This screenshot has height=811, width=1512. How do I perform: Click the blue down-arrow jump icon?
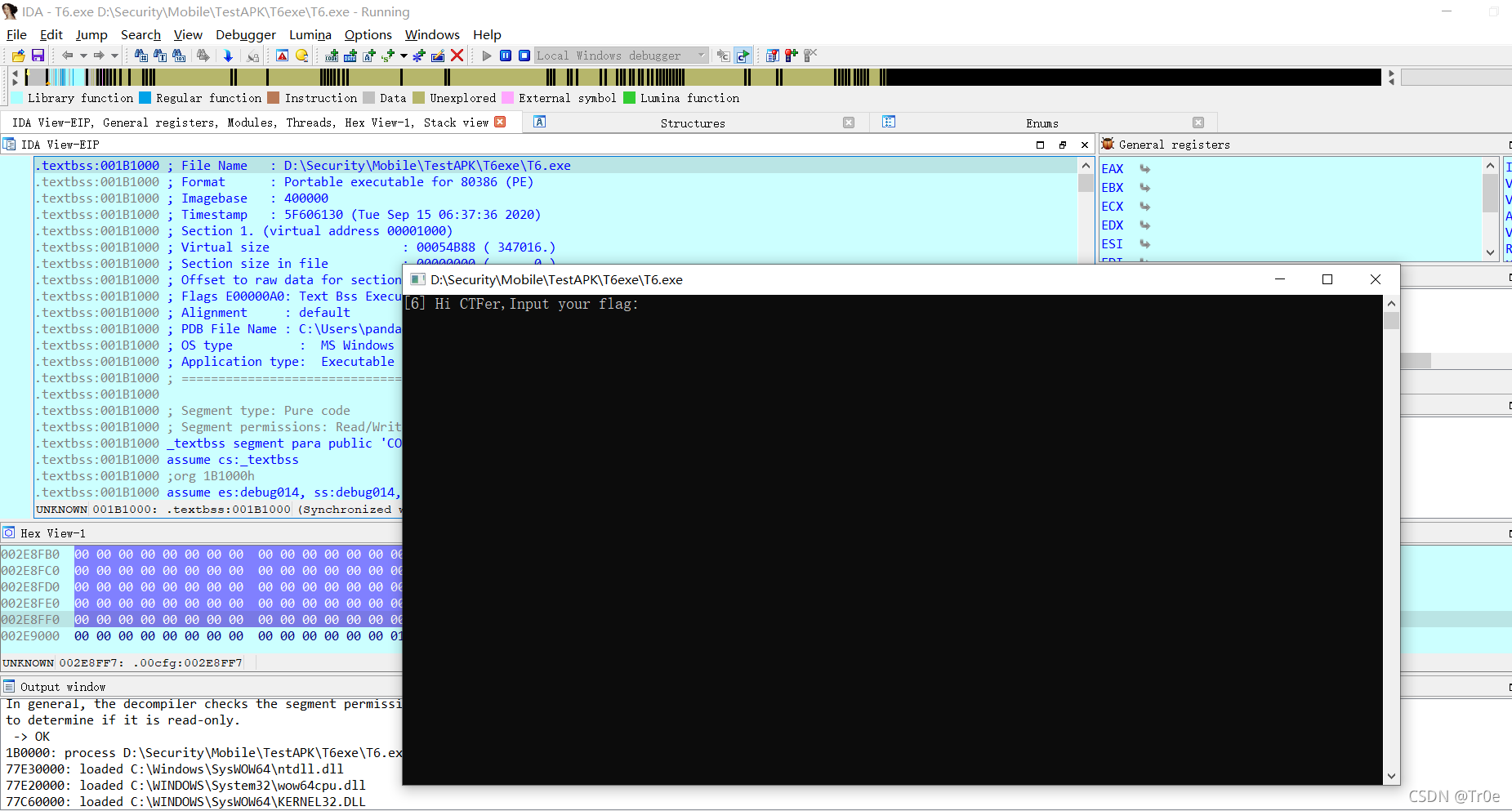click(228, 56)
